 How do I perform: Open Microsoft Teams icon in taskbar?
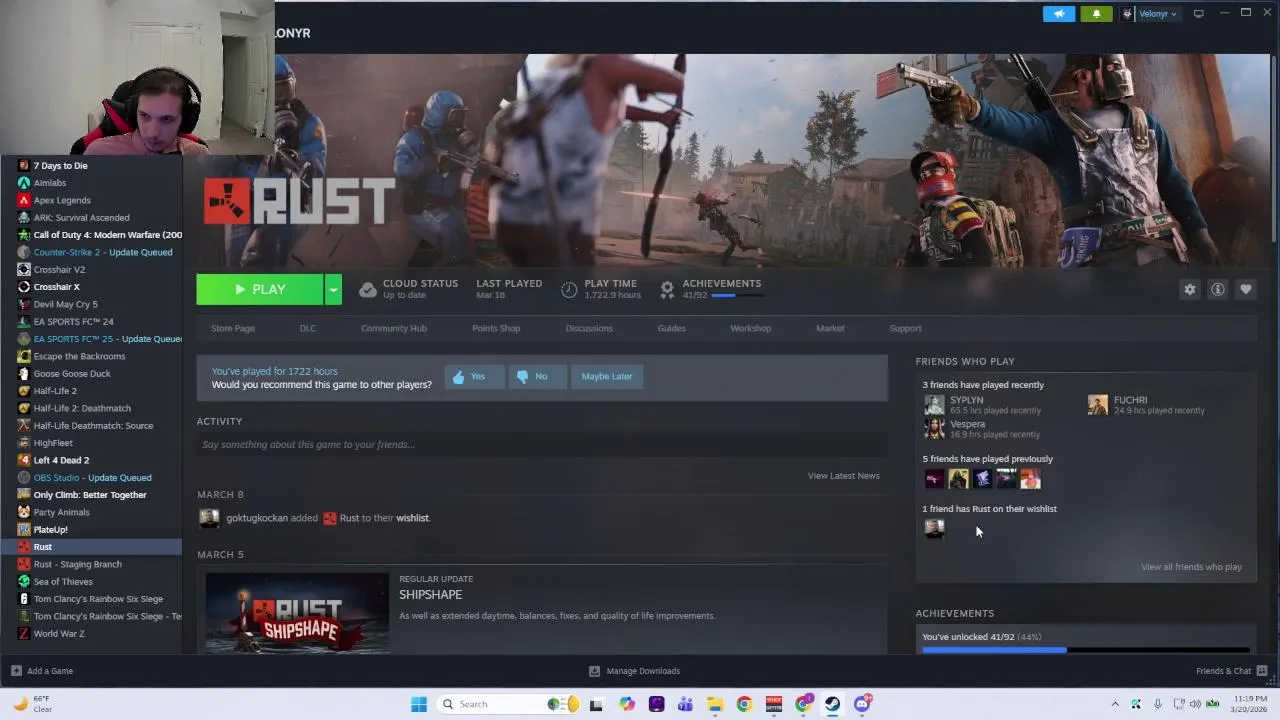pos(685,704)
